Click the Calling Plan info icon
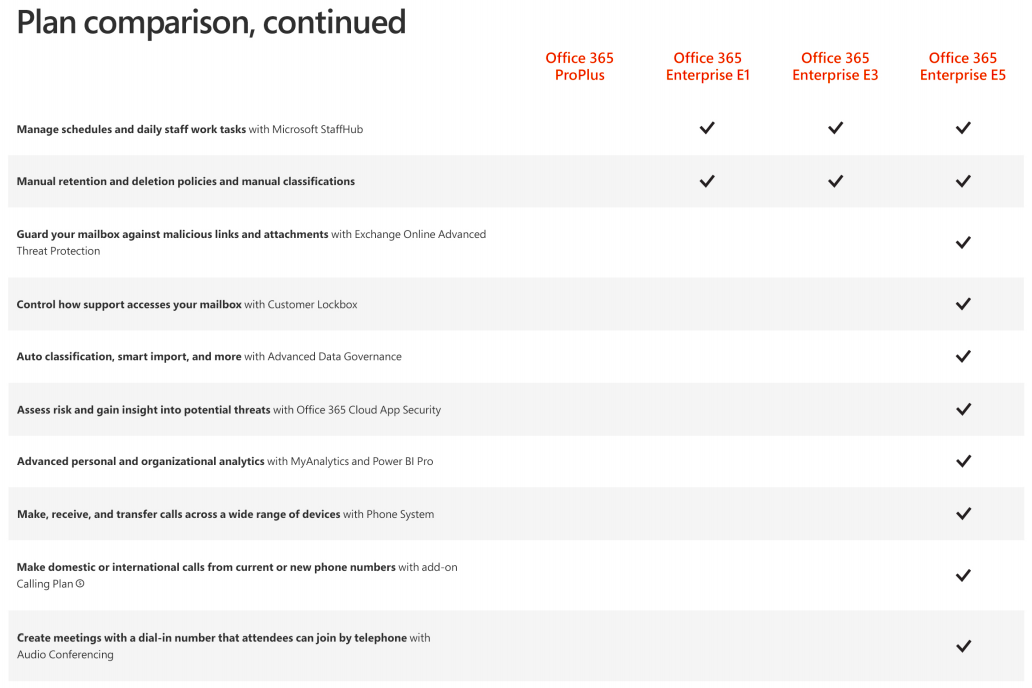The width and height of the screenshot is (1032, 688). click(x=80, y=583)
